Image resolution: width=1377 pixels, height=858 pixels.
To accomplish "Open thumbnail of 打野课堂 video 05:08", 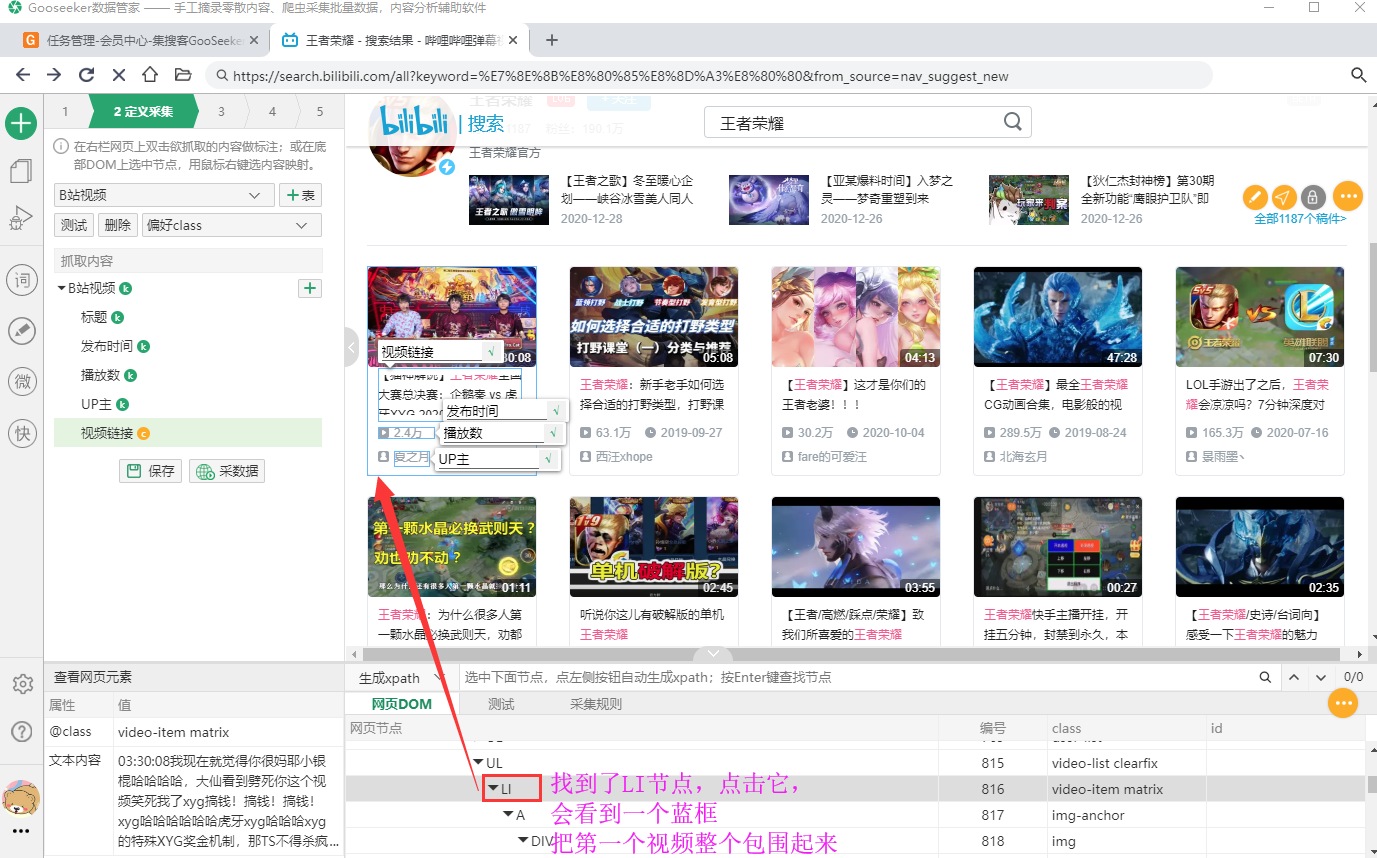I will point(654,318).
